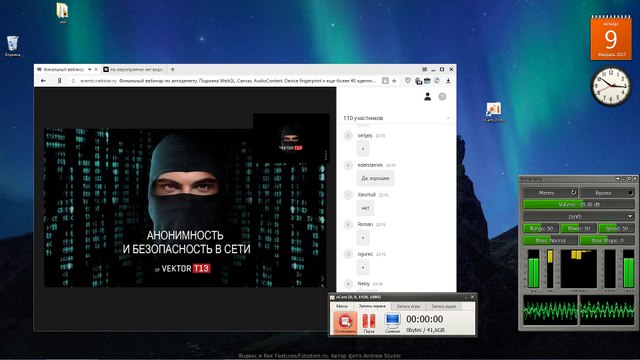Open the oCam shortcut on the desktop

493,112
